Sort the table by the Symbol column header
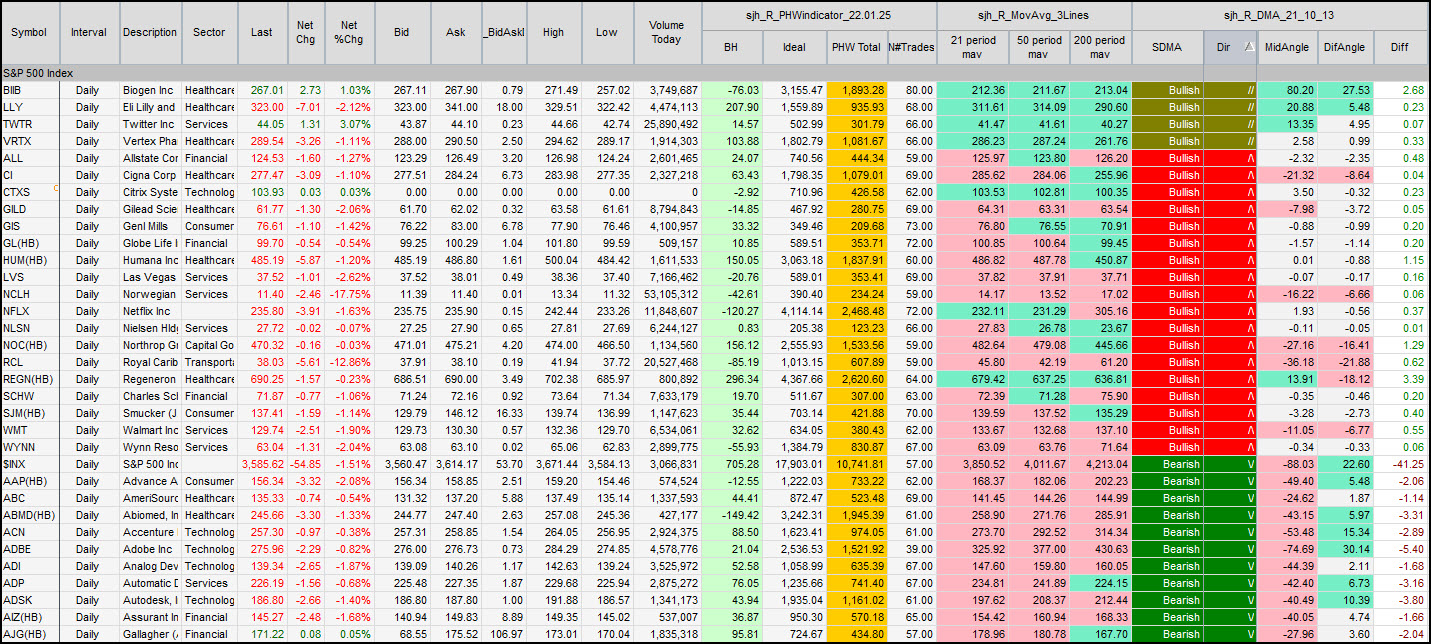The height and width of the screenshot is (644, 1431). (30, 32)
